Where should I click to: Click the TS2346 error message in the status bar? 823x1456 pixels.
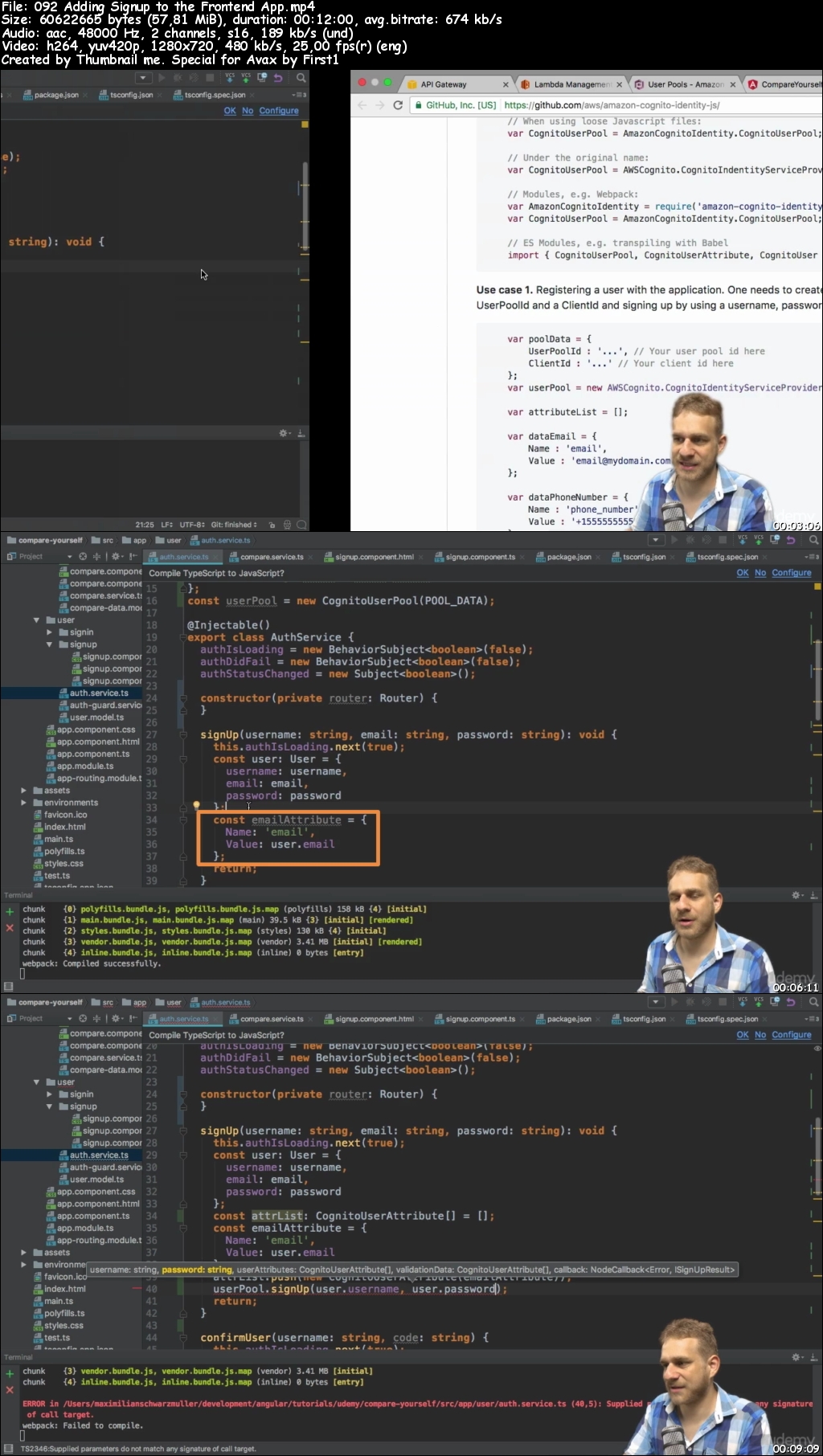(137, 1449)
